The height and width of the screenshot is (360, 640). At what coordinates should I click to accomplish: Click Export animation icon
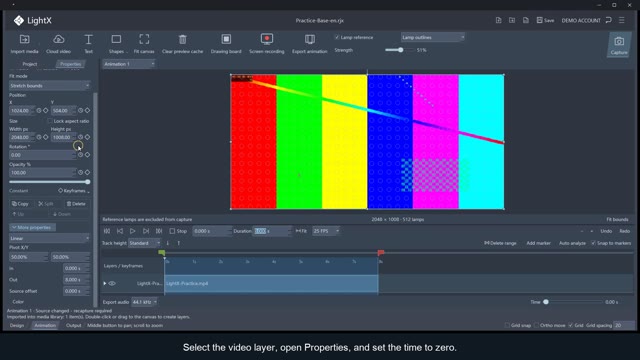click(x=310, y=39)
